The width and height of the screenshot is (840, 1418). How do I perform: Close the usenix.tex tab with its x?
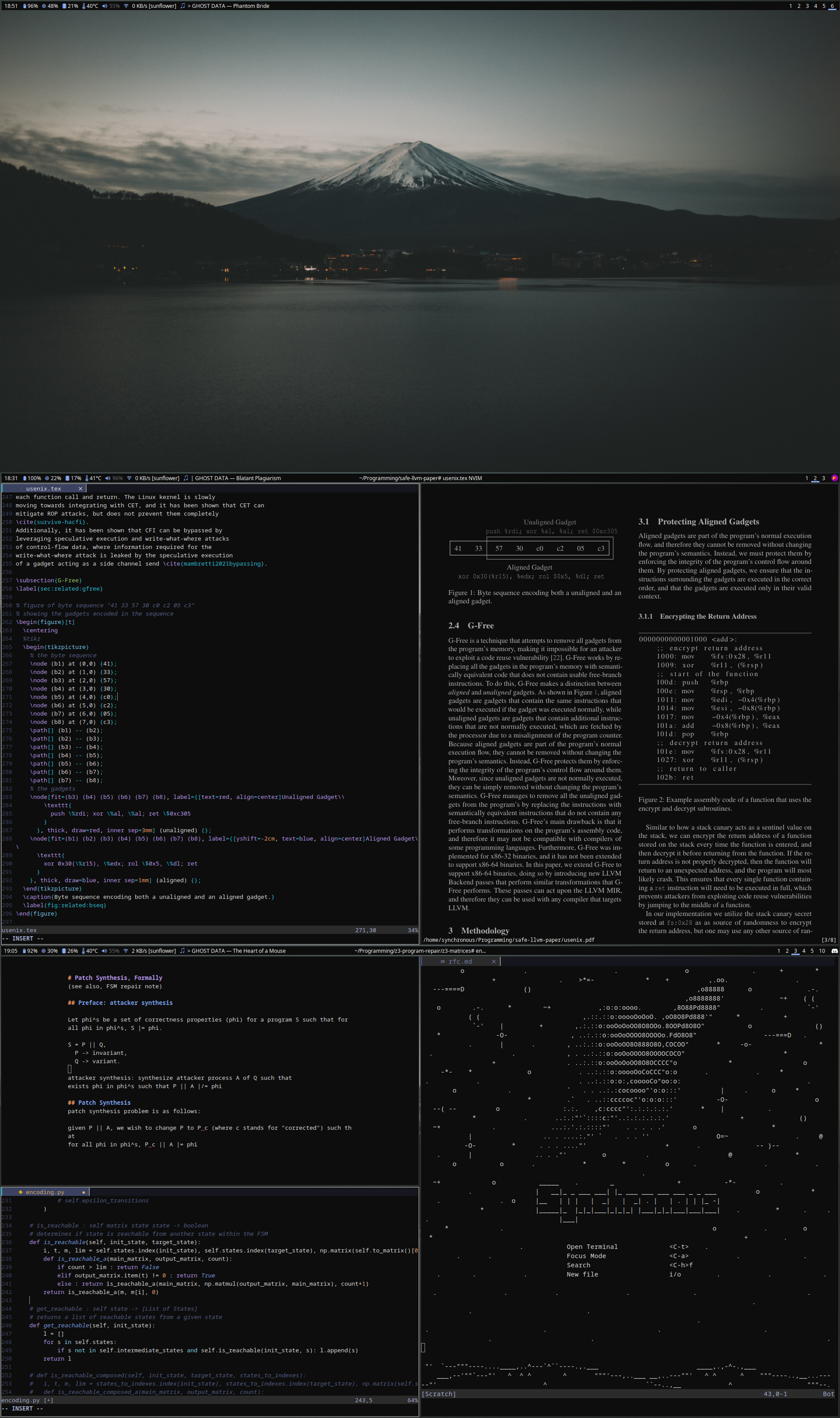tap(80, 488)
